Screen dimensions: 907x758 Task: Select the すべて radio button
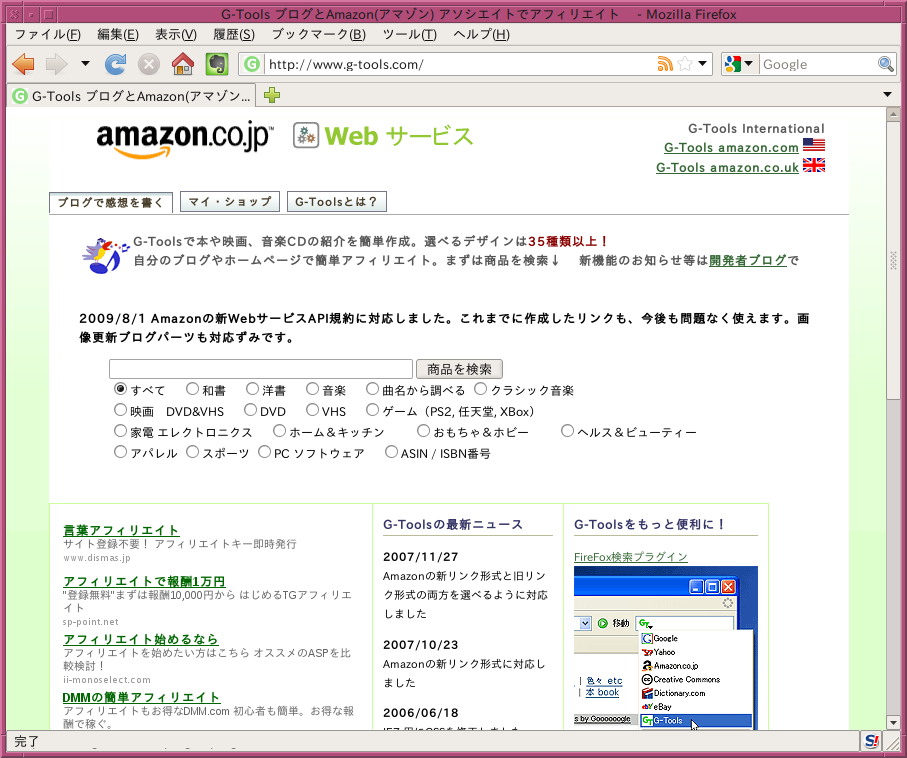tap(120, 389)
